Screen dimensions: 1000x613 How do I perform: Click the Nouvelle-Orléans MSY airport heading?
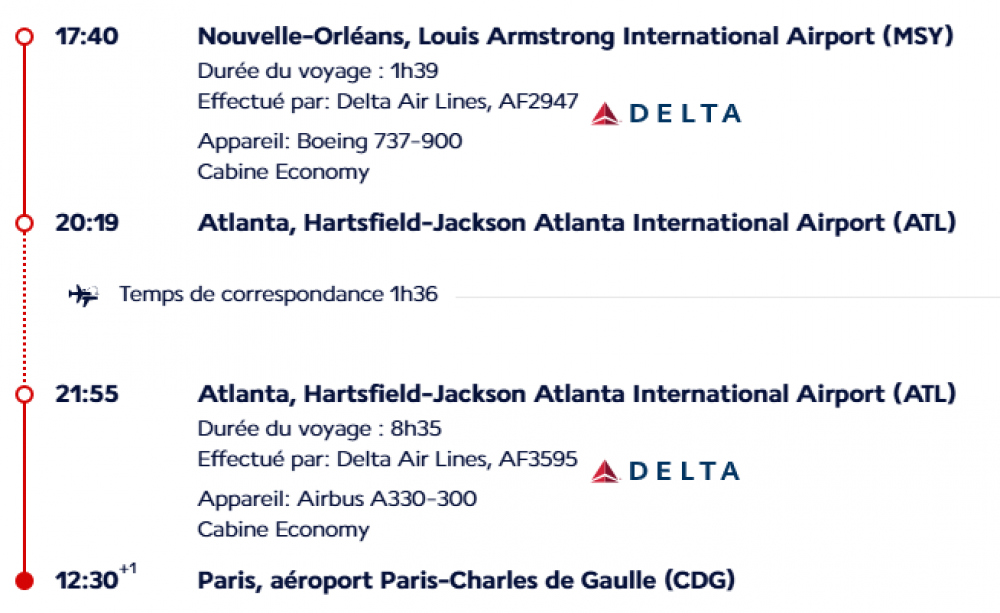tap(575, 37)
